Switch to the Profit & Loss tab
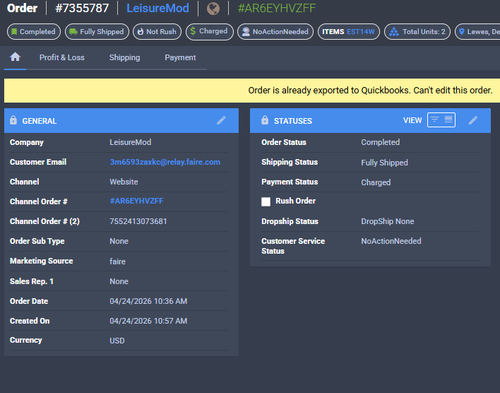The width and height of the screenshot is (500, 393). click(x=62, y=57)
